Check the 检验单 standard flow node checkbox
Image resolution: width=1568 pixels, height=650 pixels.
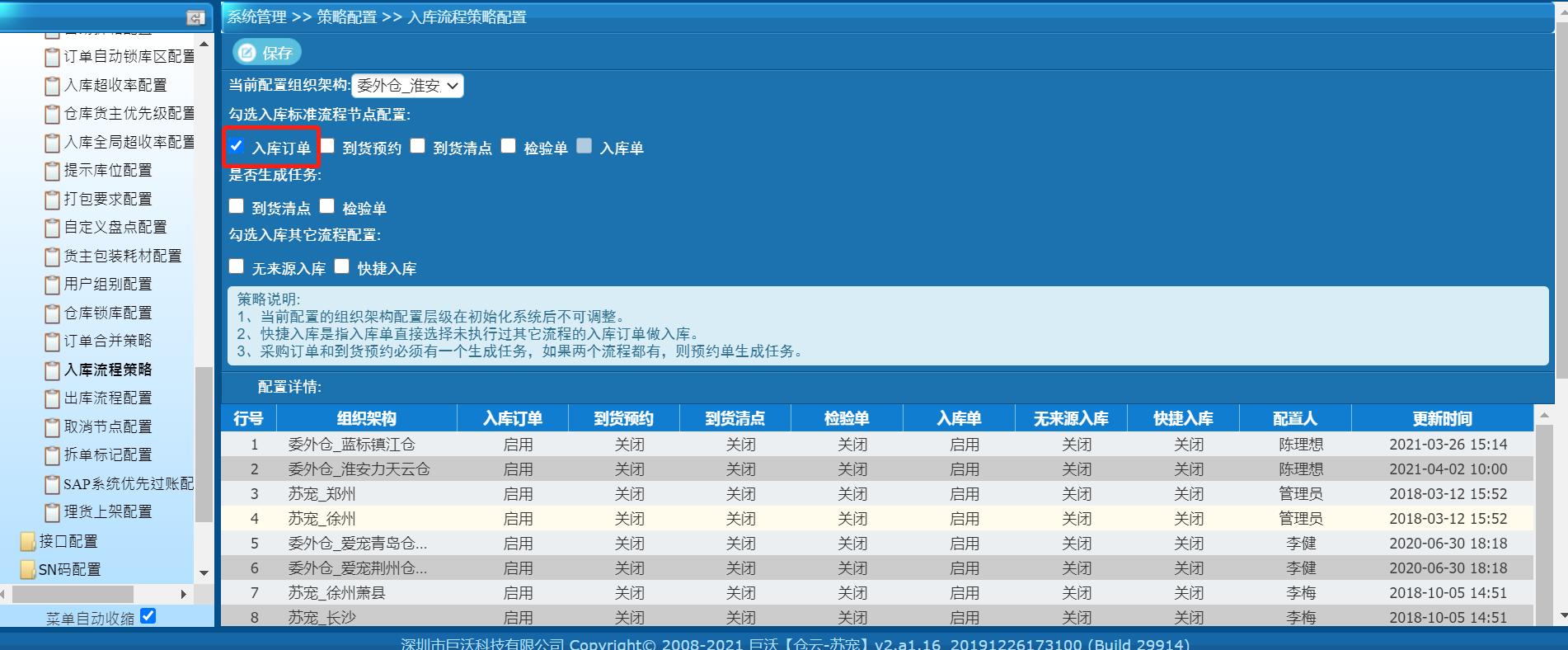click(509, 146)
